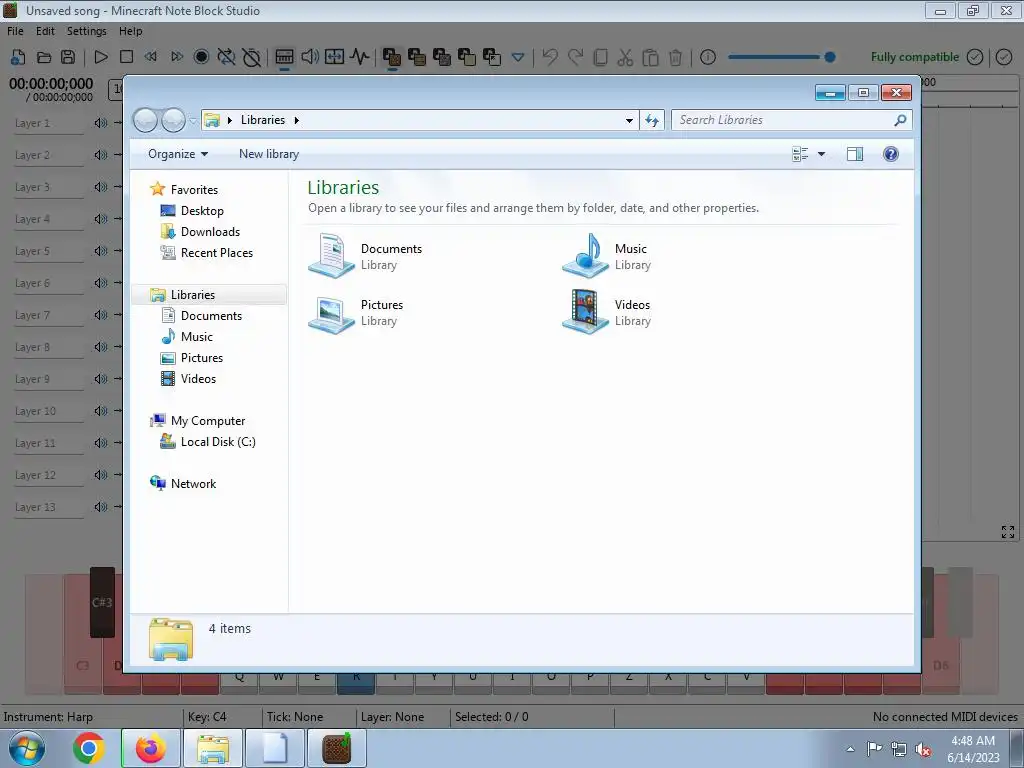Click the Layer 3 name field
The image size is (1024, 768).
[x=49, y=187]
